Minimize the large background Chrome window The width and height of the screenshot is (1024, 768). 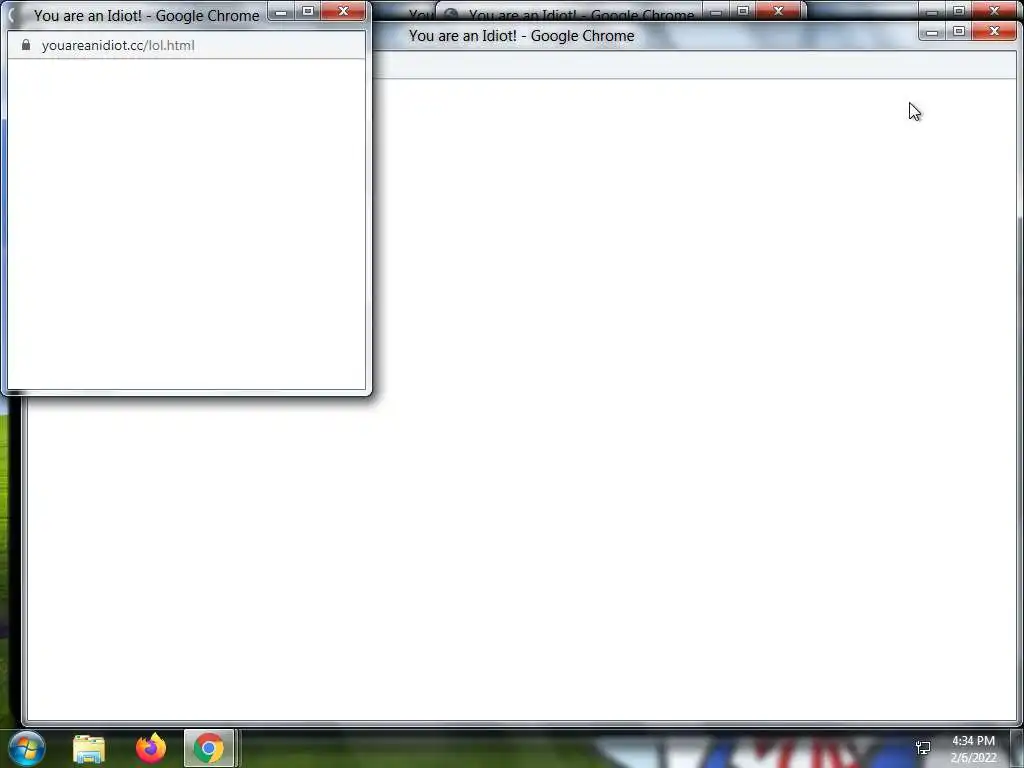click(932, 31)
